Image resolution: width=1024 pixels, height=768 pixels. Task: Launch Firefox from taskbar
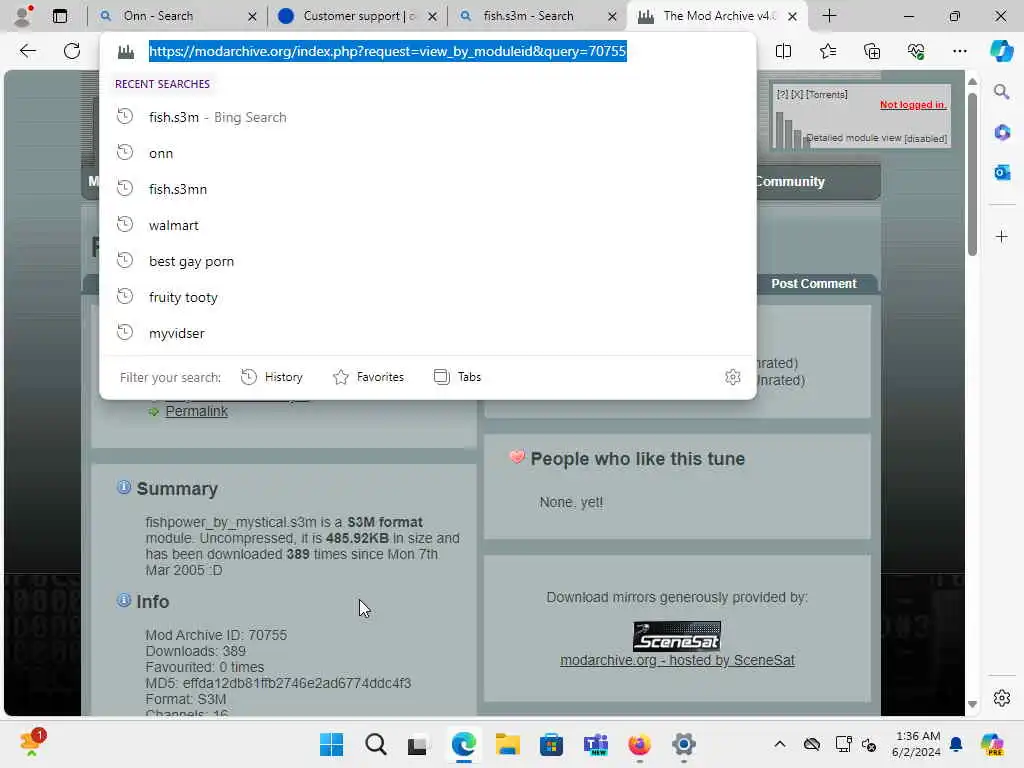coord(639,744)
